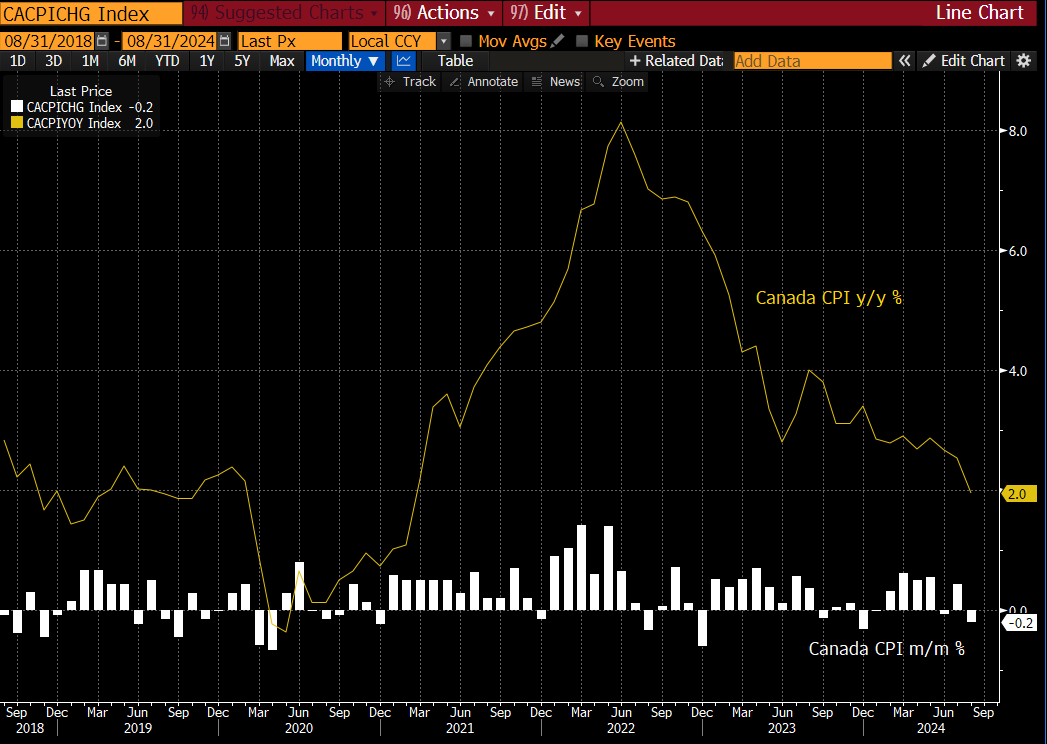Screen dimensions: 1047x744
Task: Open the 94) Suggested Charts dropdown
Action: pyautogui.click(x=284, y=13)
